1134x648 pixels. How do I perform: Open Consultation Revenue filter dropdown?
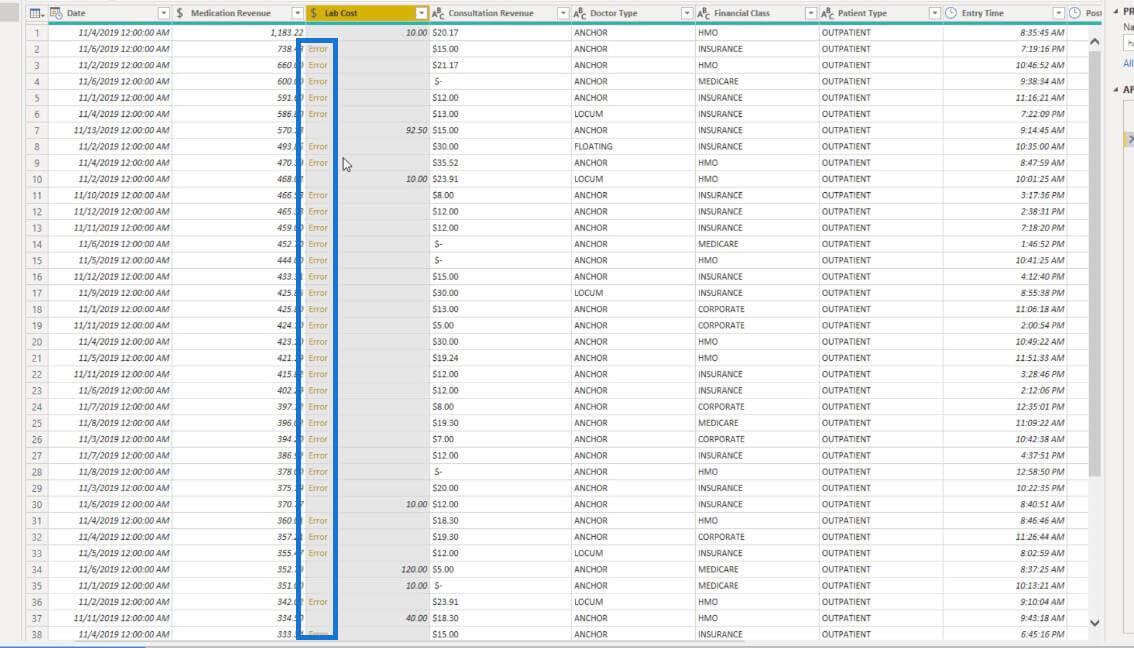[563, 13]
